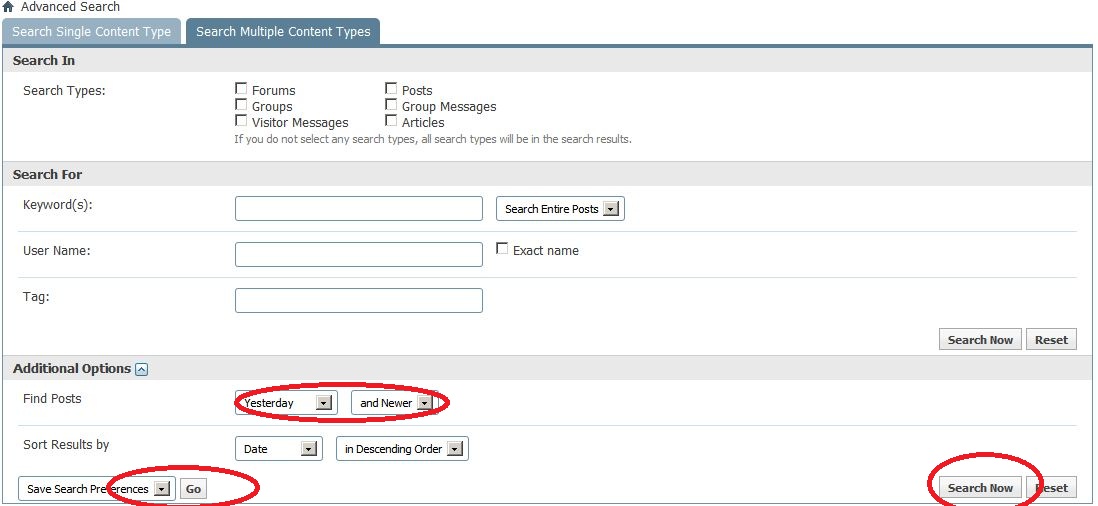The image size is (1098, 506).
Task: Focus the Keyword(s) text field
Action: [x=358, y=209]
